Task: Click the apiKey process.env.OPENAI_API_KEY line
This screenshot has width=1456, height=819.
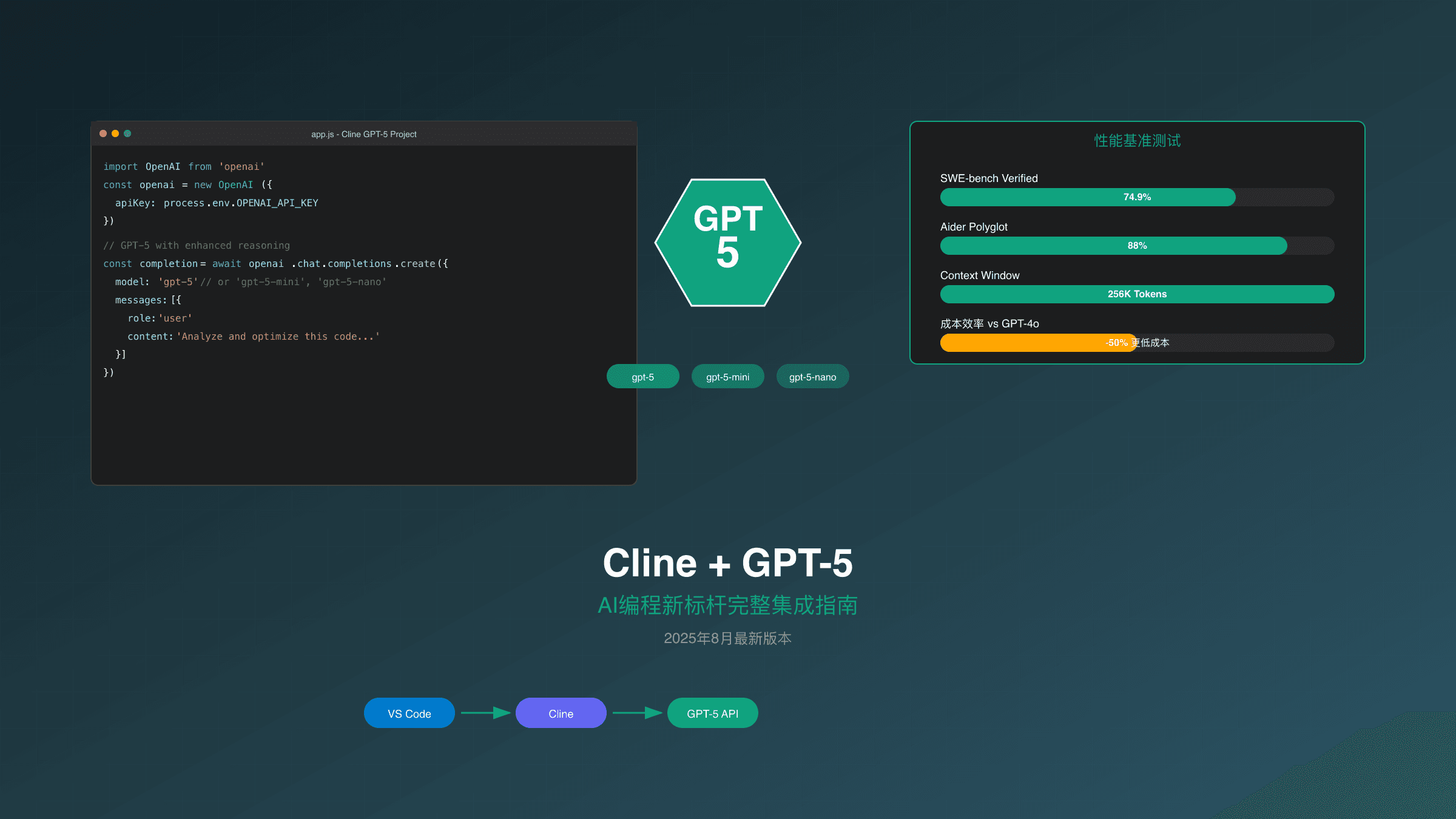Action: point(217,203)
